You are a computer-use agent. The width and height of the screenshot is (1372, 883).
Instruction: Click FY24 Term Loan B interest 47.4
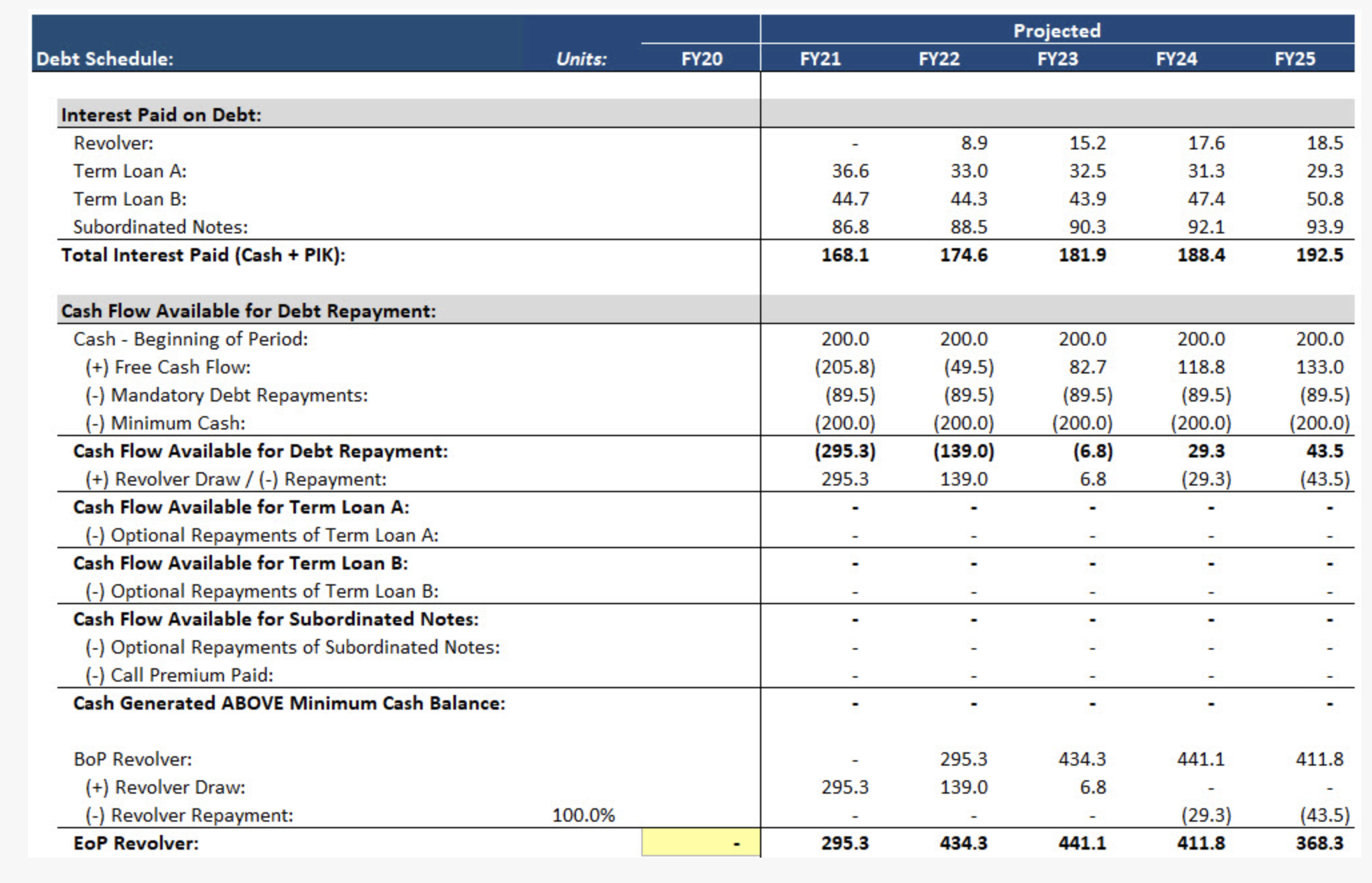[1206, 199]
